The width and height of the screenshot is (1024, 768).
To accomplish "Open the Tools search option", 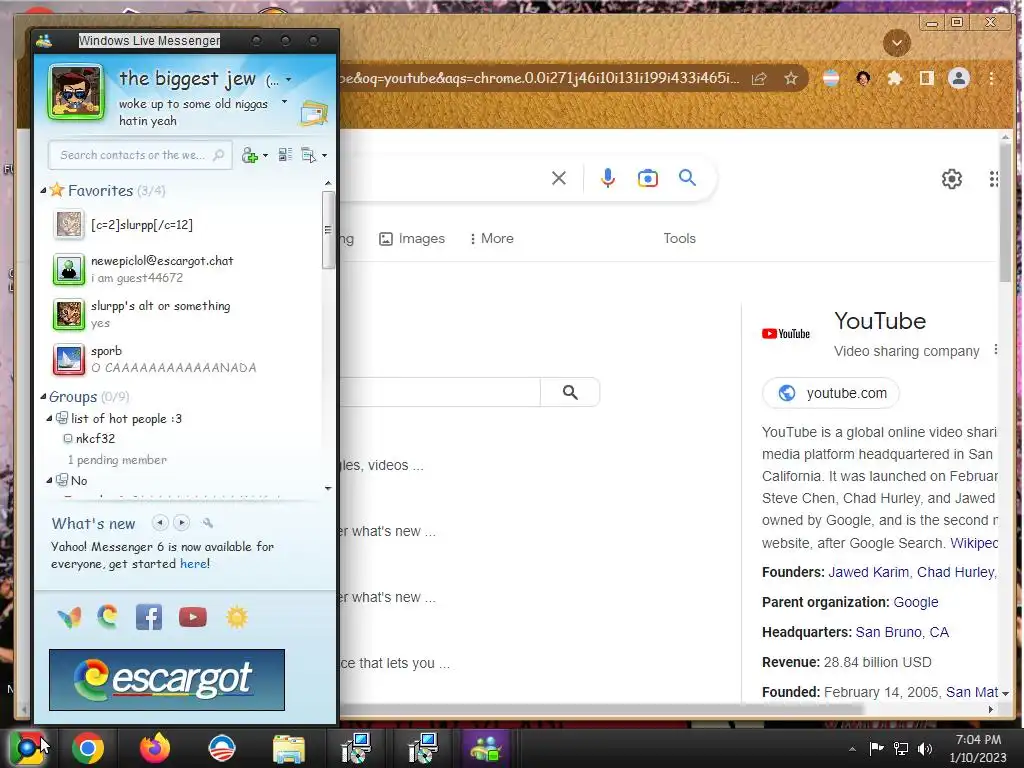I will [x=679, y=239].
